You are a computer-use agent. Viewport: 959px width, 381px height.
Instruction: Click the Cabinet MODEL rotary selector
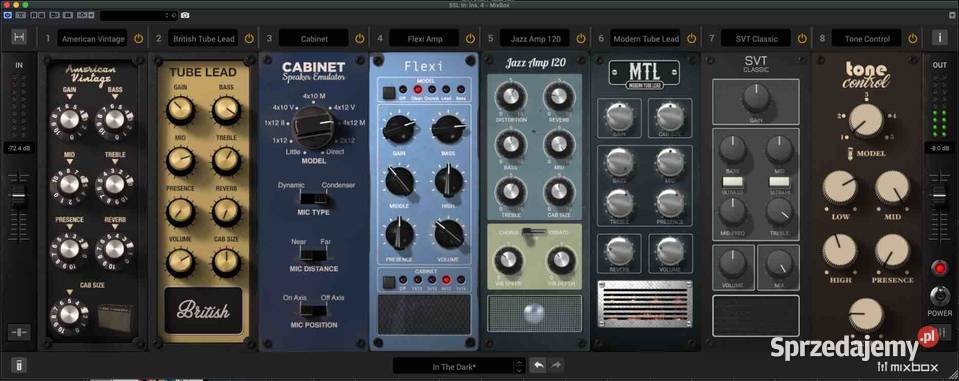coord(313,128)
